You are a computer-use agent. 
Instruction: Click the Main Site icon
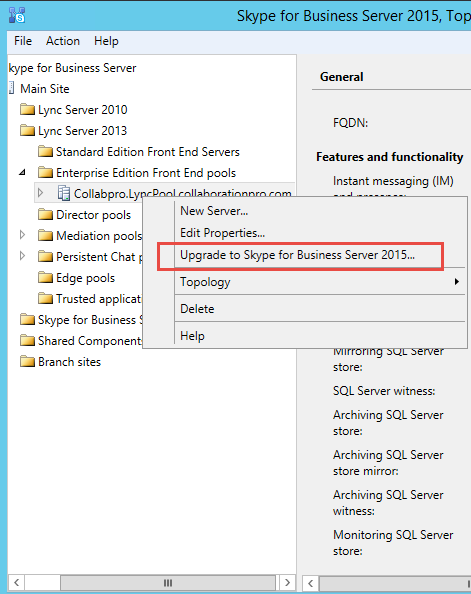[x=11, y=88]
